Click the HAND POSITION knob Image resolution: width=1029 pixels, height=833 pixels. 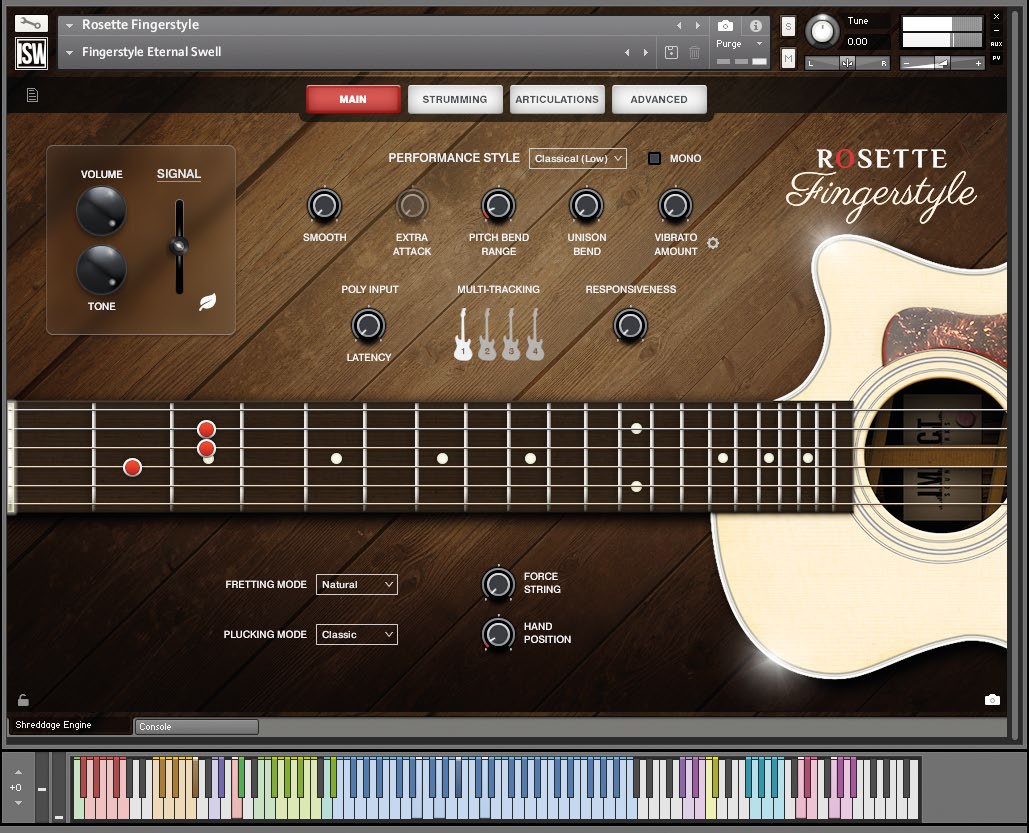tap(498, 633)
